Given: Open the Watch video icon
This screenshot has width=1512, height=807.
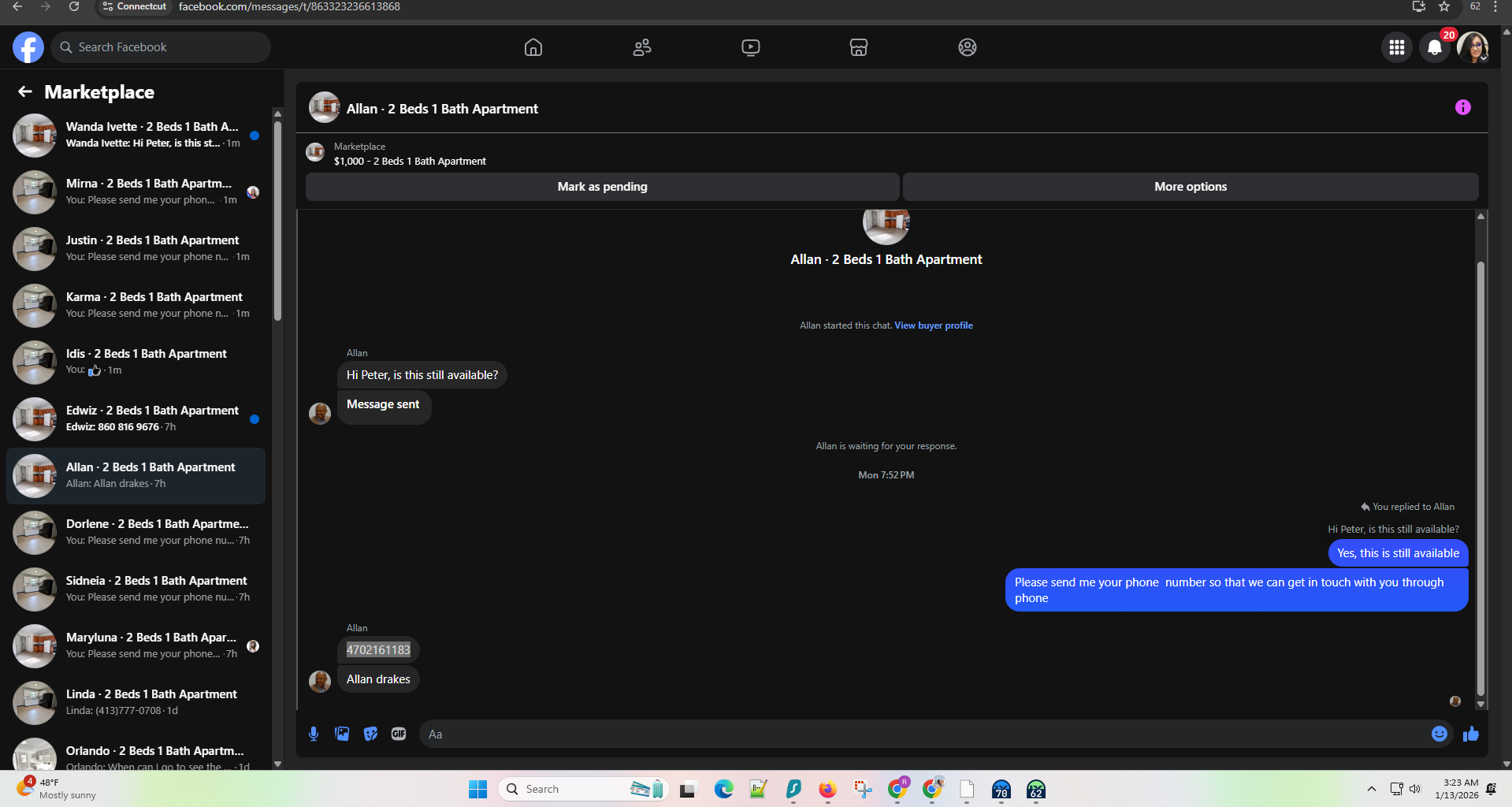Looking at the screenshot, I should pos(751,47).
